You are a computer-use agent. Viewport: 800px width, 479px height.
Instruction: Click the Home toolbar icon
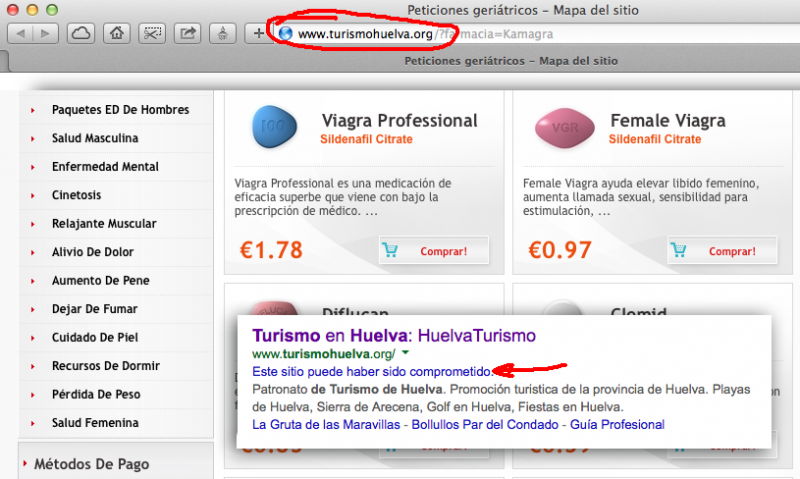116,34
